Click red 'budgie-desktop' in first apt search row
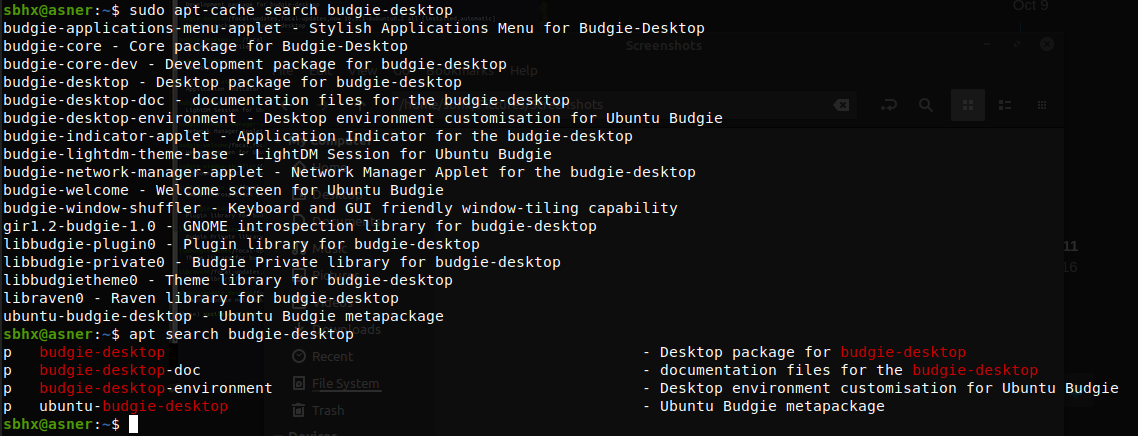Viewport: 1138px width, 436px height. click(102, 353)
